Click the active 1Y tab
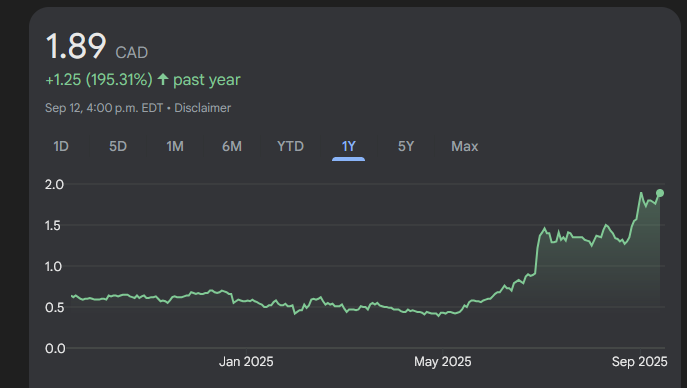687x388 pixels. click(x=349, y=146)
